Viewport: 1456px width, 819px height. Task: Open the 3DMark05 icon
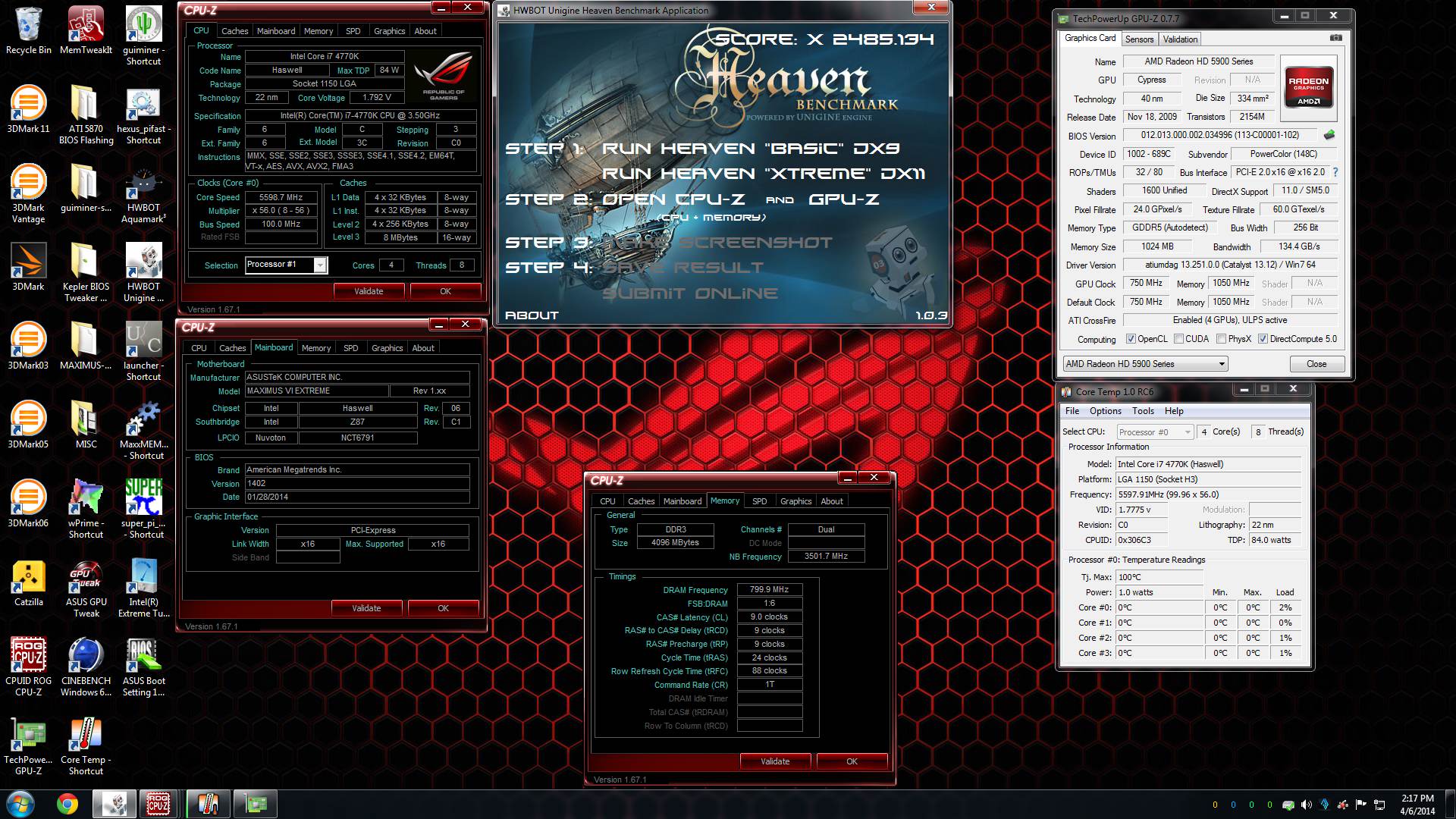[x=28, y=425]
